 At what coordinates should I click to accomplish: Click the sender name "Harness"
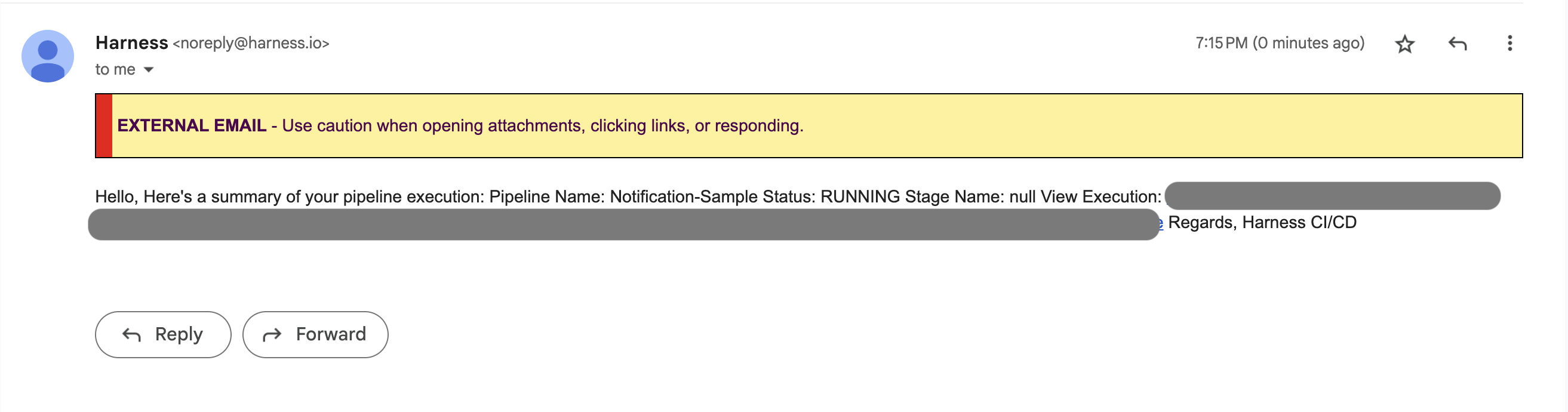coord(131,43)
